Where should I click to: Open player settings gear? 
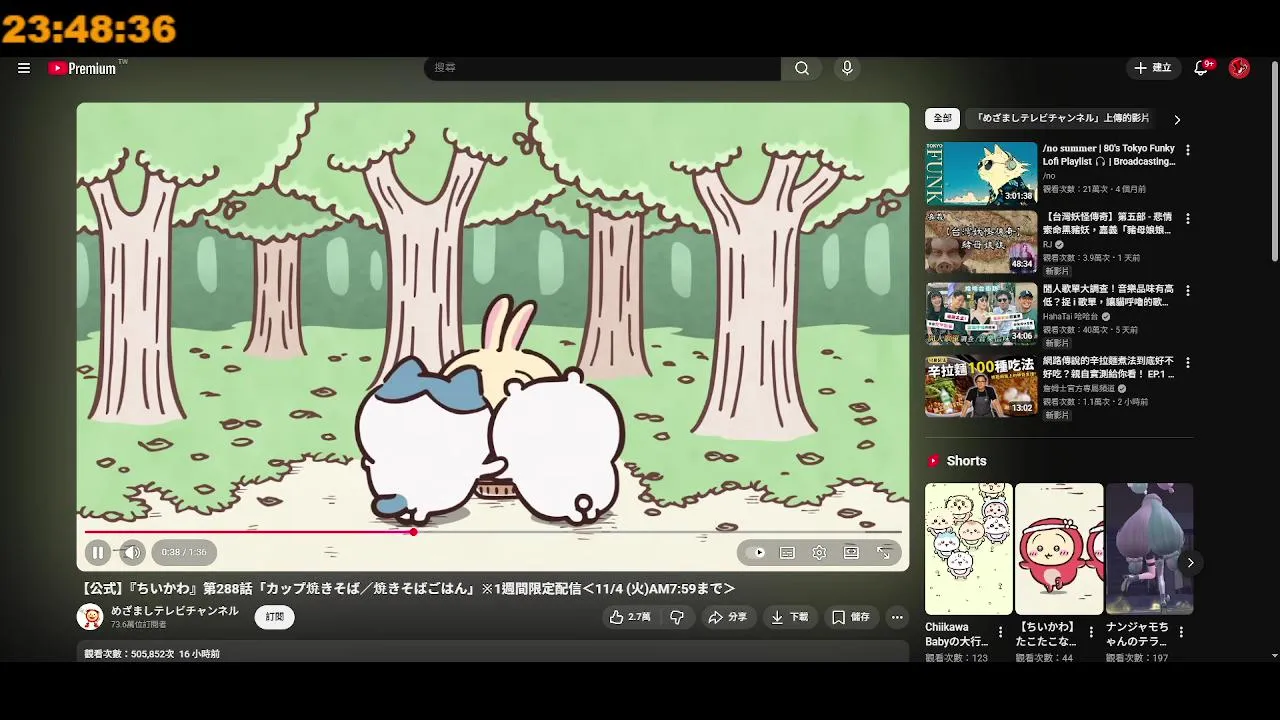click(x=819, y=552)
